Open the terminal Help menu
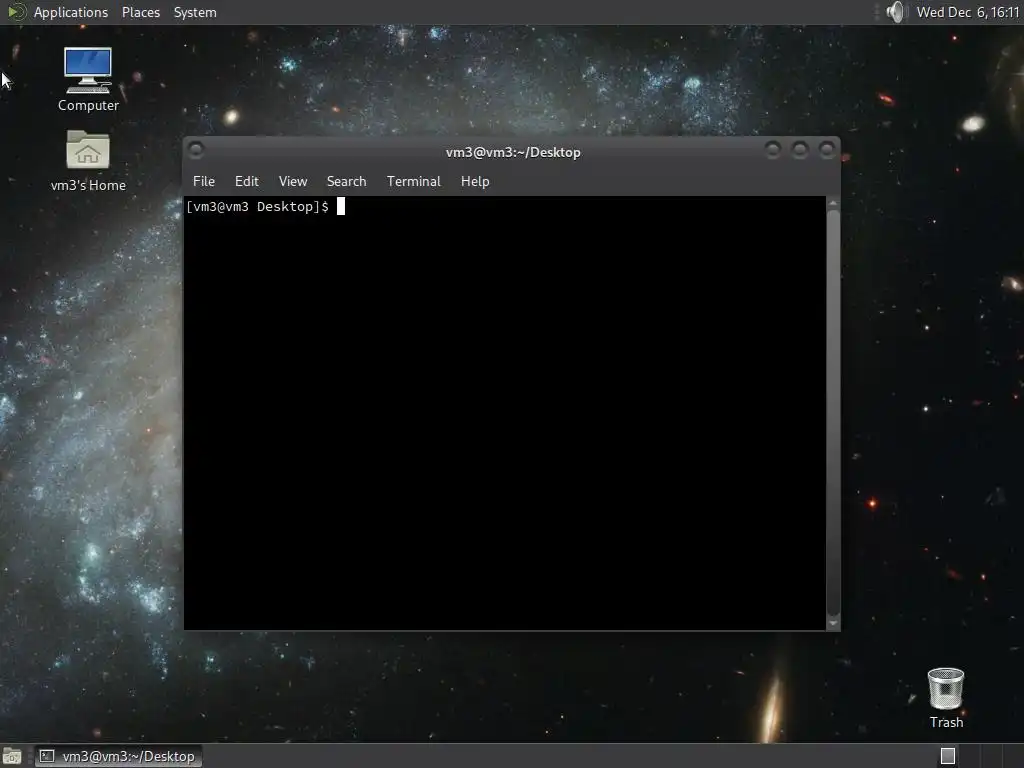Viewport: 1024px width, 768px height. coord(475,182)
